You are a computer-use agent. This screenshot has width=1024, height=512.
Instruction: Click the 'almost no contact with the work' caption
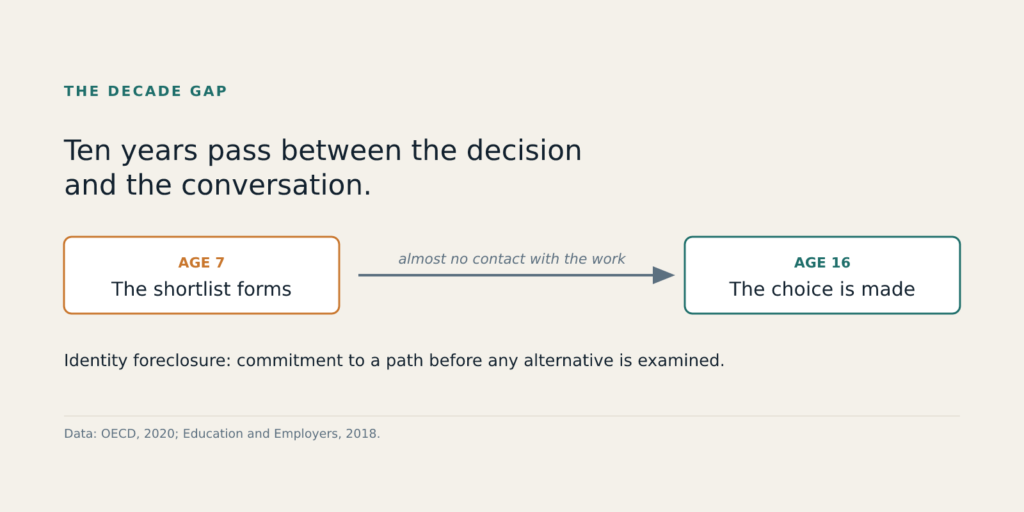(x=511, y=259)
